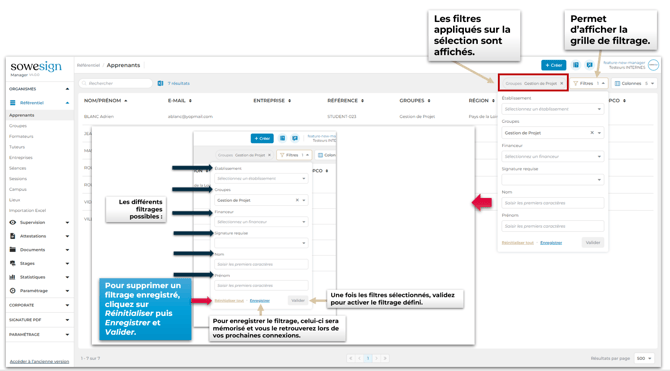Image resolution: width=670 pixels, height=371 pixels.
Task: Open the Formateurs sidebar item
Action: point(21,136)
